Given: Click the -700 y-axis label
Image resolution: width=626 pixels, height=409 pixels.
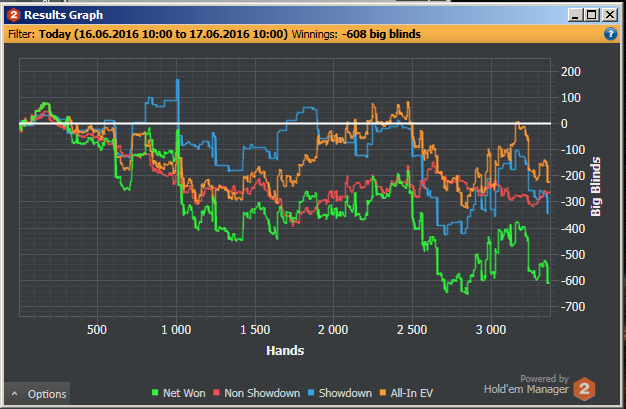Looking at the screenshot, I should coord(573,307).
